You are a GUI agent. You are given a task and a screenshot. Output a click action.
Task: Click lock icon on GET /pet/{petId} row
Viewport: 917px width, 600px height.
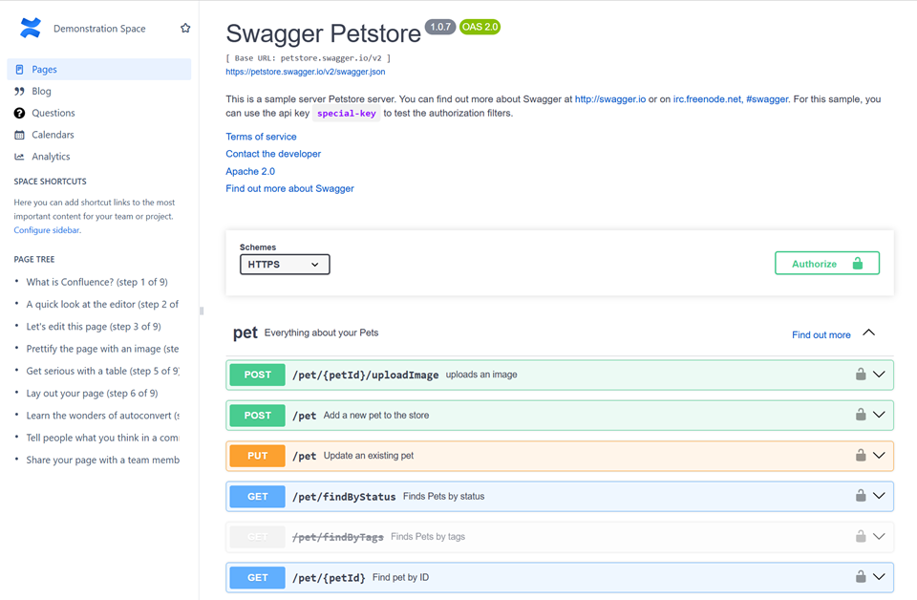[860, 576]
